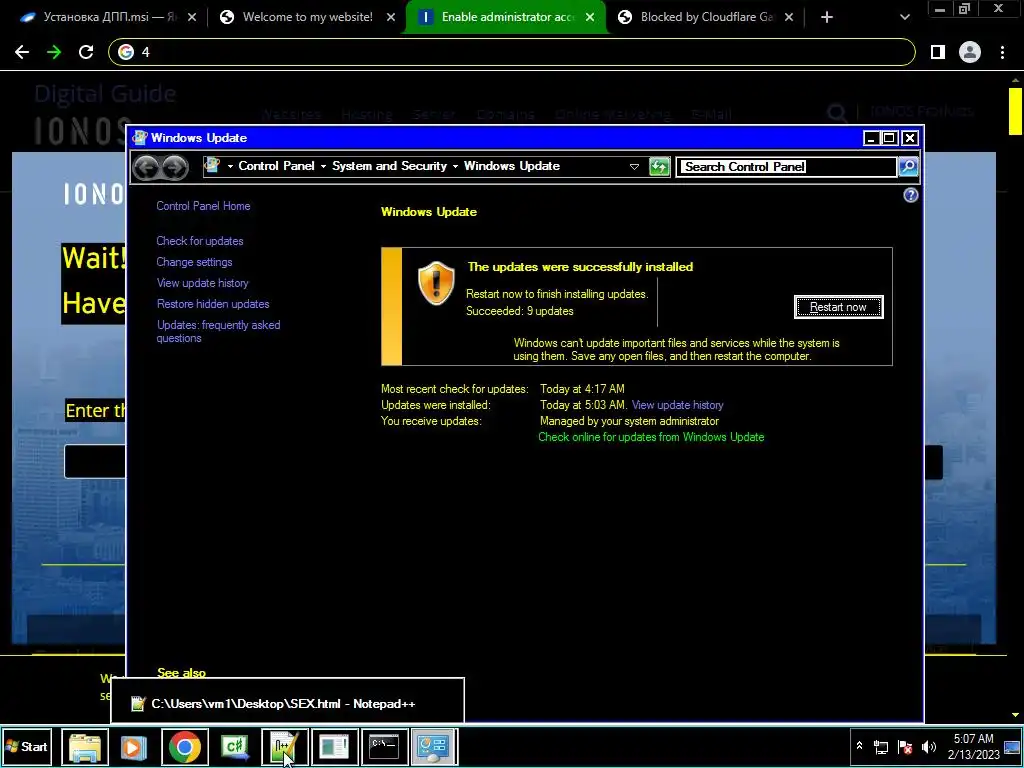Reload the Chrome page
The image size is (1024, 768).
(86, 52)
